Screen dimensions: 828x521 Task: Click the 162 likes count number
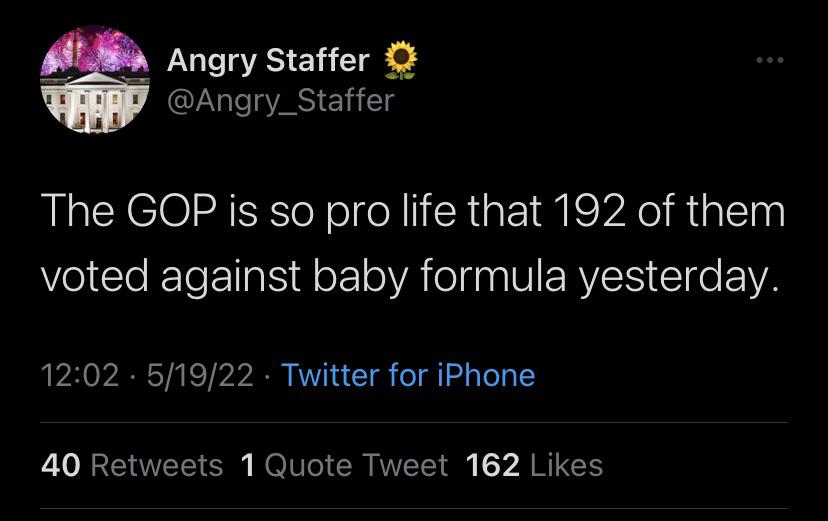pos(493,465)
